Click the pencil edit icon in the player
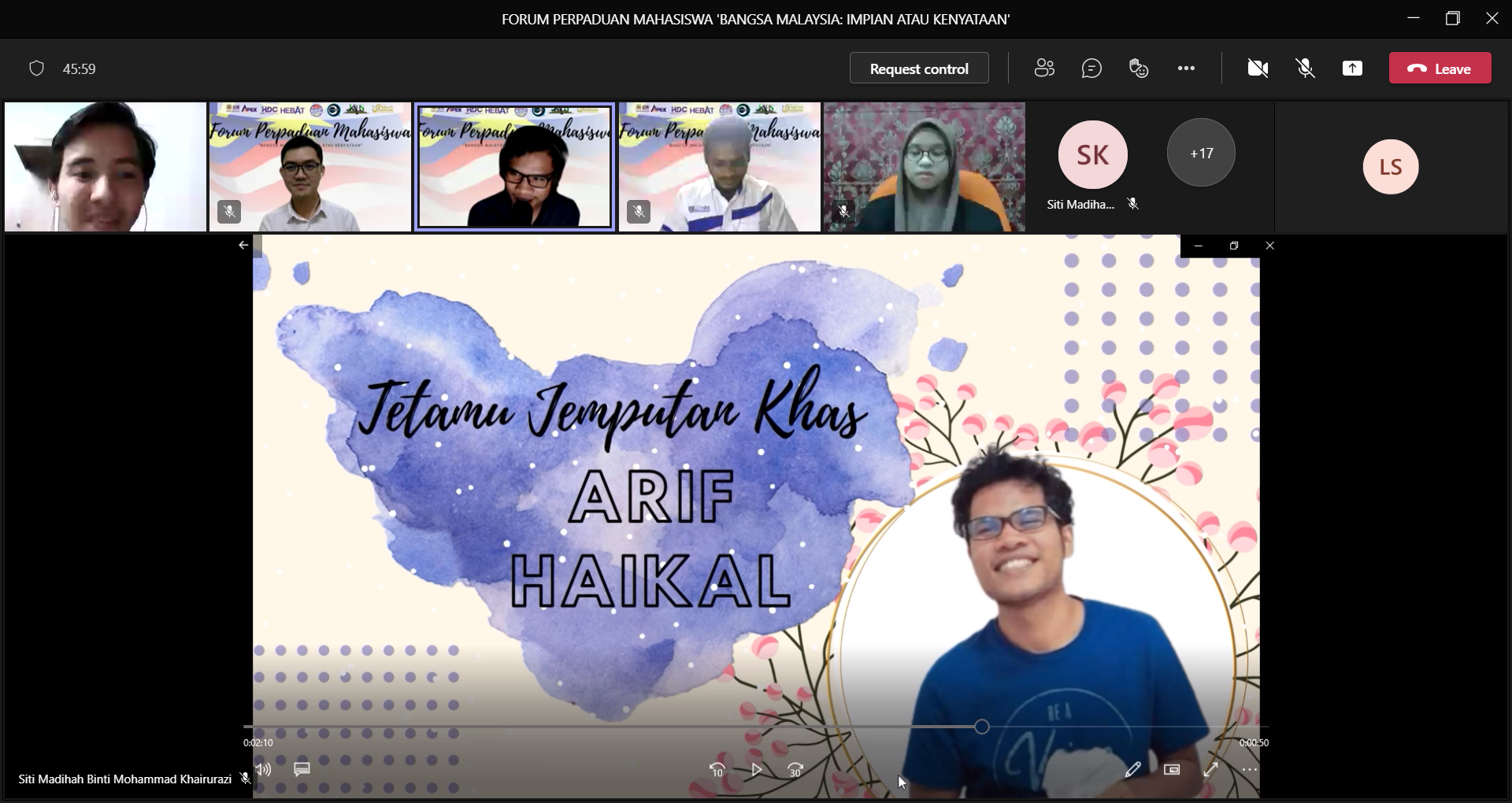The height and width of the screenshot is (803, 1512). pyautogui.click(x=1132, y=770)
